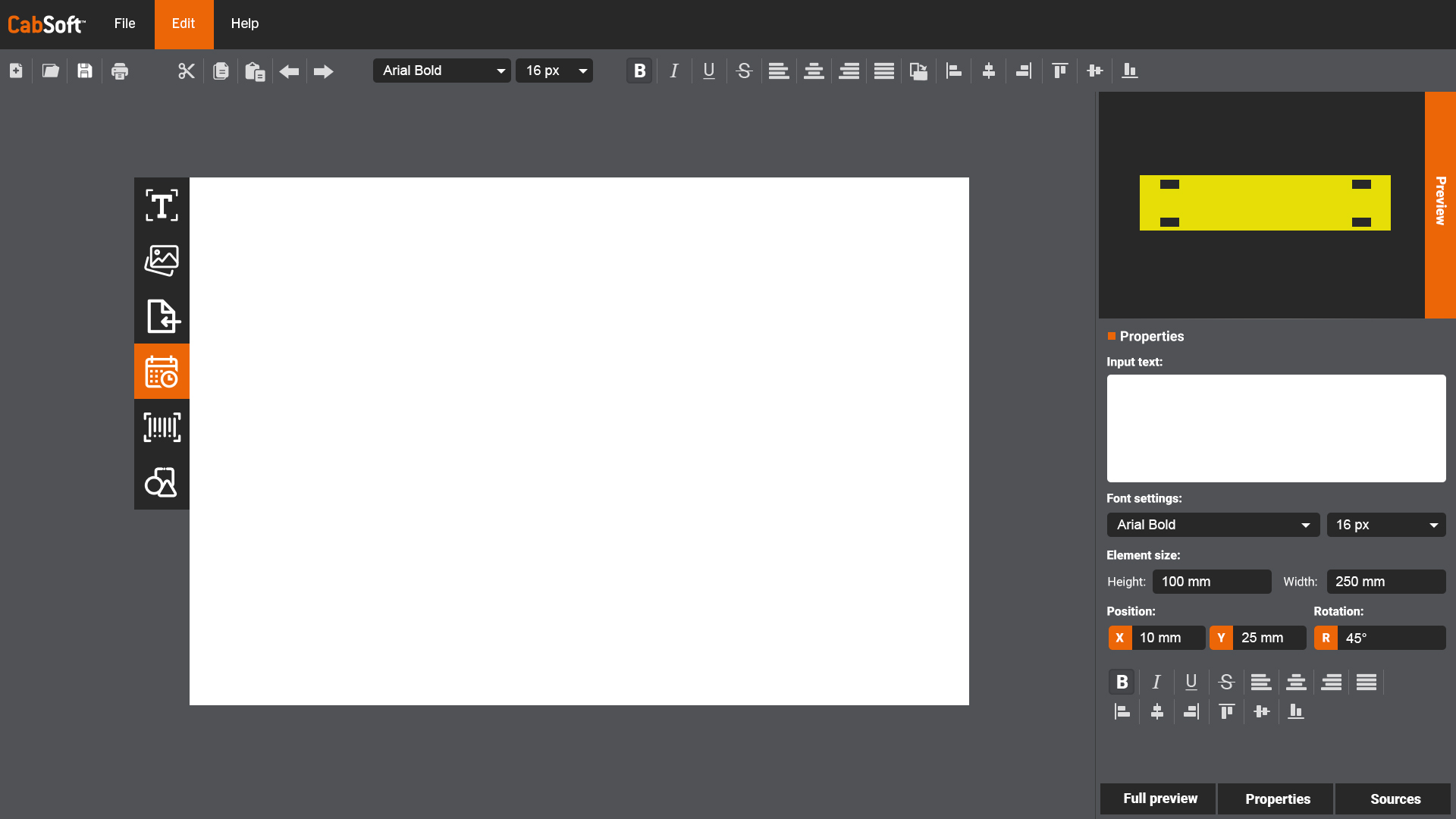Toggle underline formatting in the toolbar

(709, 71)
